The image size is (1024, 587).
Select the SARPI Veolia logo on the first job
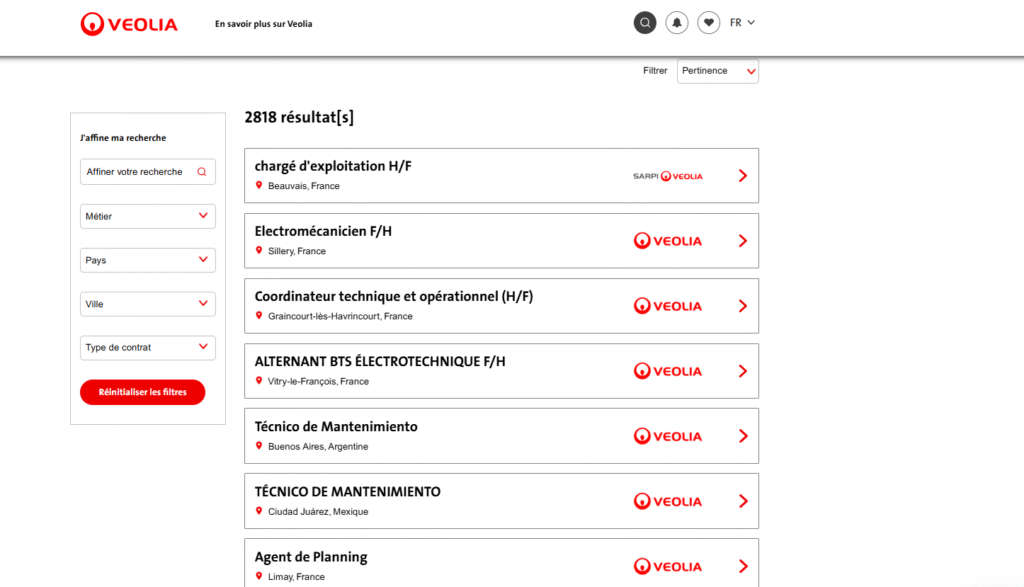pyautogui.click(x=667, y=175)
